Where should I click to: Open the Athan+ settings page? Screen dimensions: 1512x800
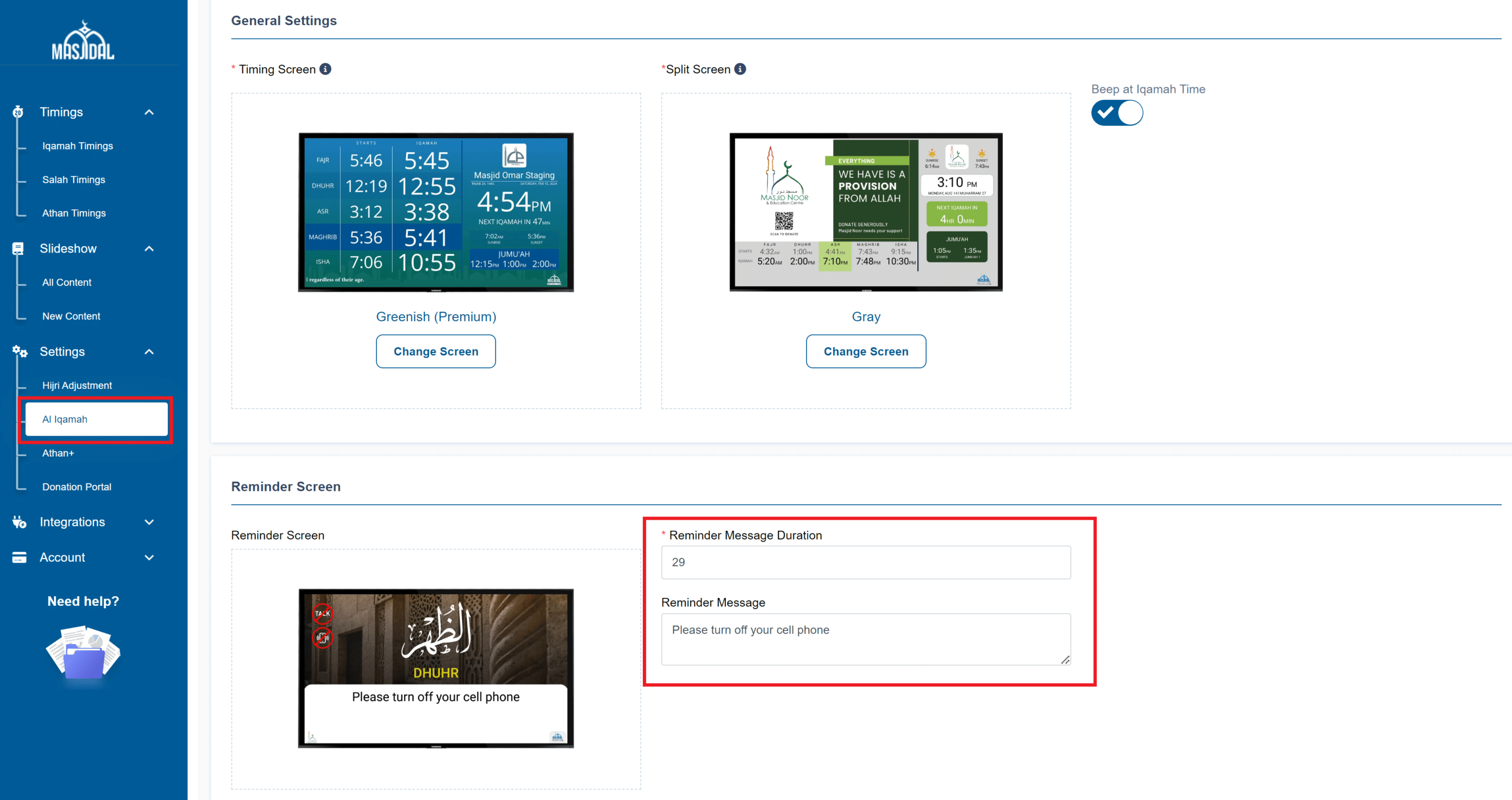tap(58, 452)
